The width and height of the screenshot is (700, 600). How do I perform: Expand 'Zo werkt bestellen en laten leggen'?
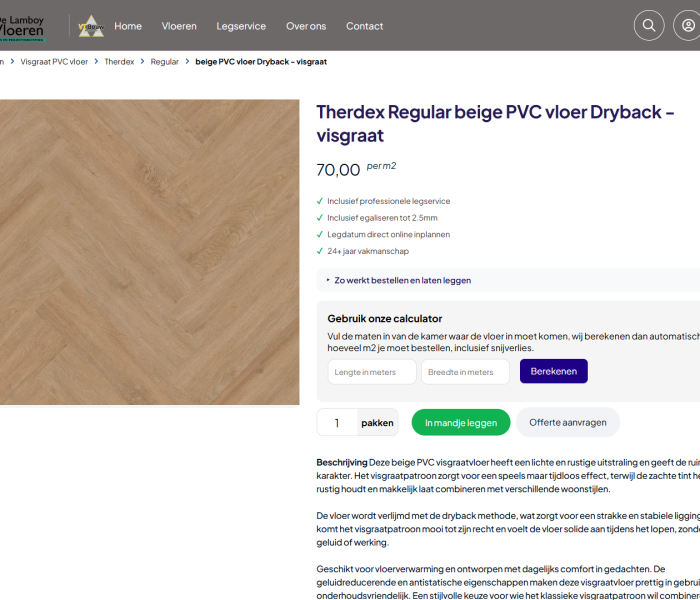coord(402,280)
